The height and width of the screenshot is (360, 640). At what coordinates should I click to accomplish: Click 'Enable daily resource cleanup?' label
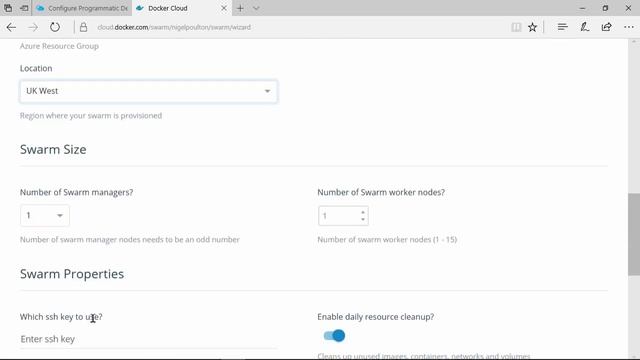(x=376, y=317)
